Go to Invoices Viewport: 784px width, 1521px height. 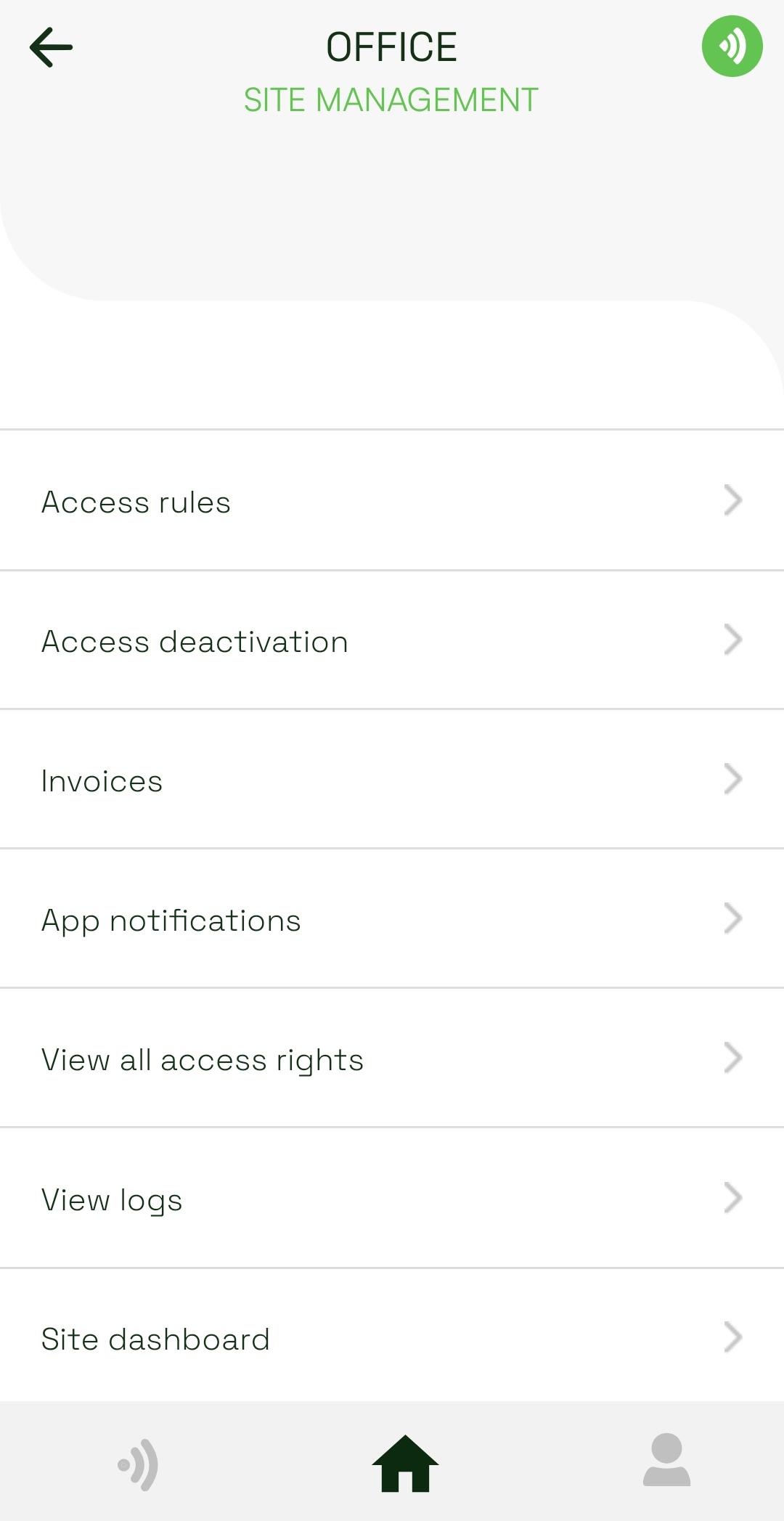point(102,781)
